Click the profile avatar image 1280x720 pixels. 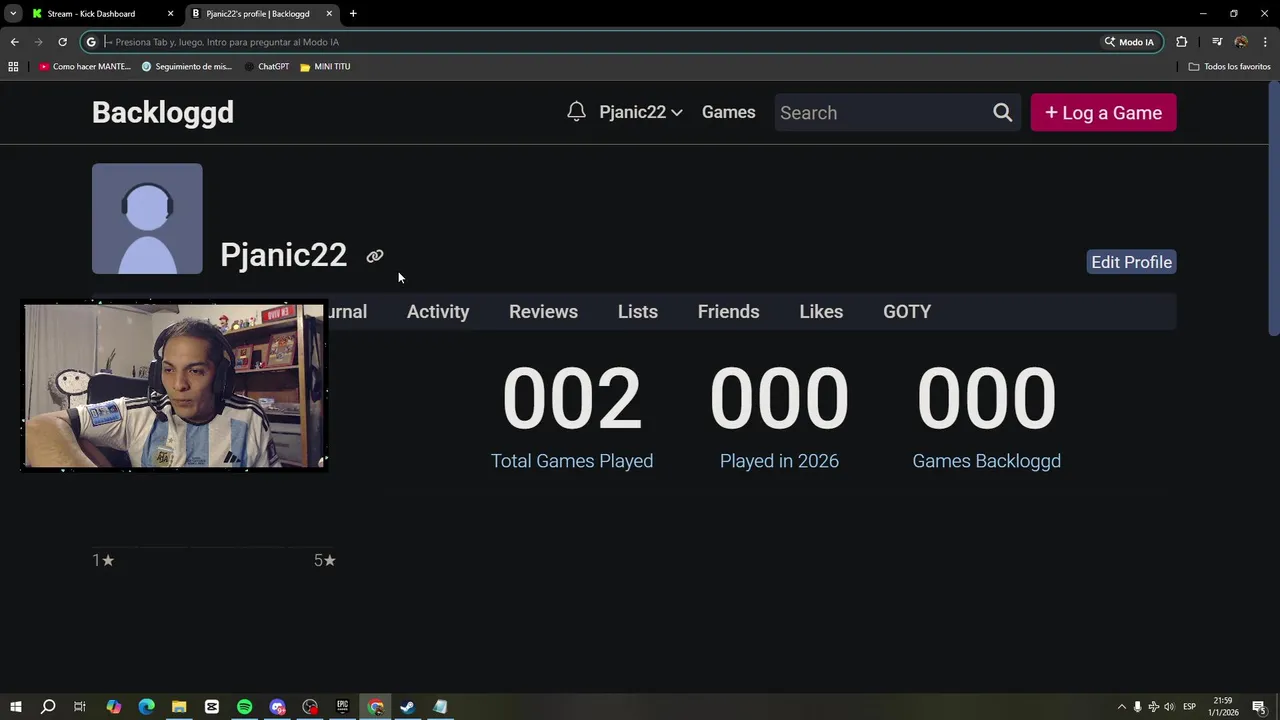[x=147, y=219]
